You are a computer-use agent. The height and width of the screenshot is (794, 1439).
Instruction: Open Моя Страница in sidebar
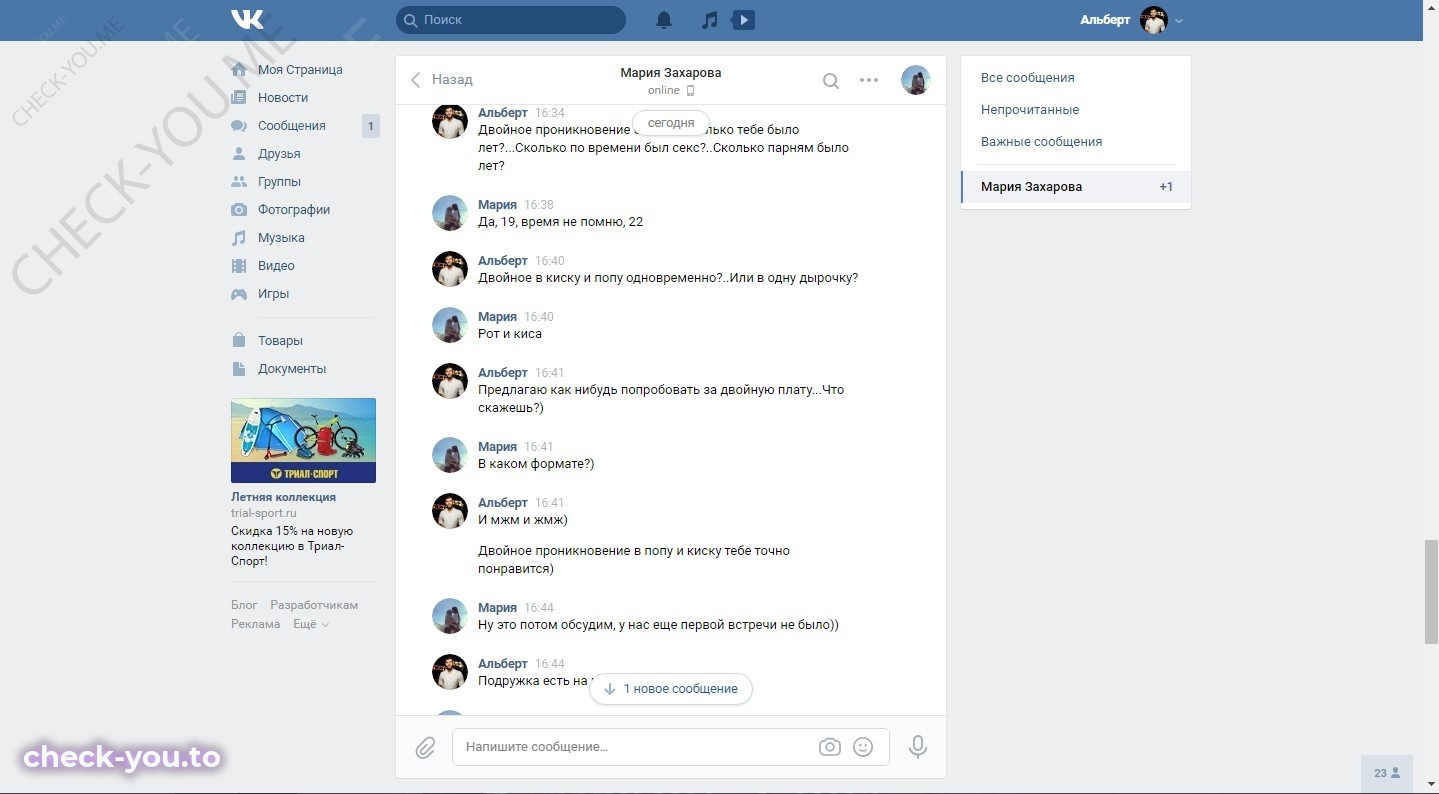tap(300, 70)
